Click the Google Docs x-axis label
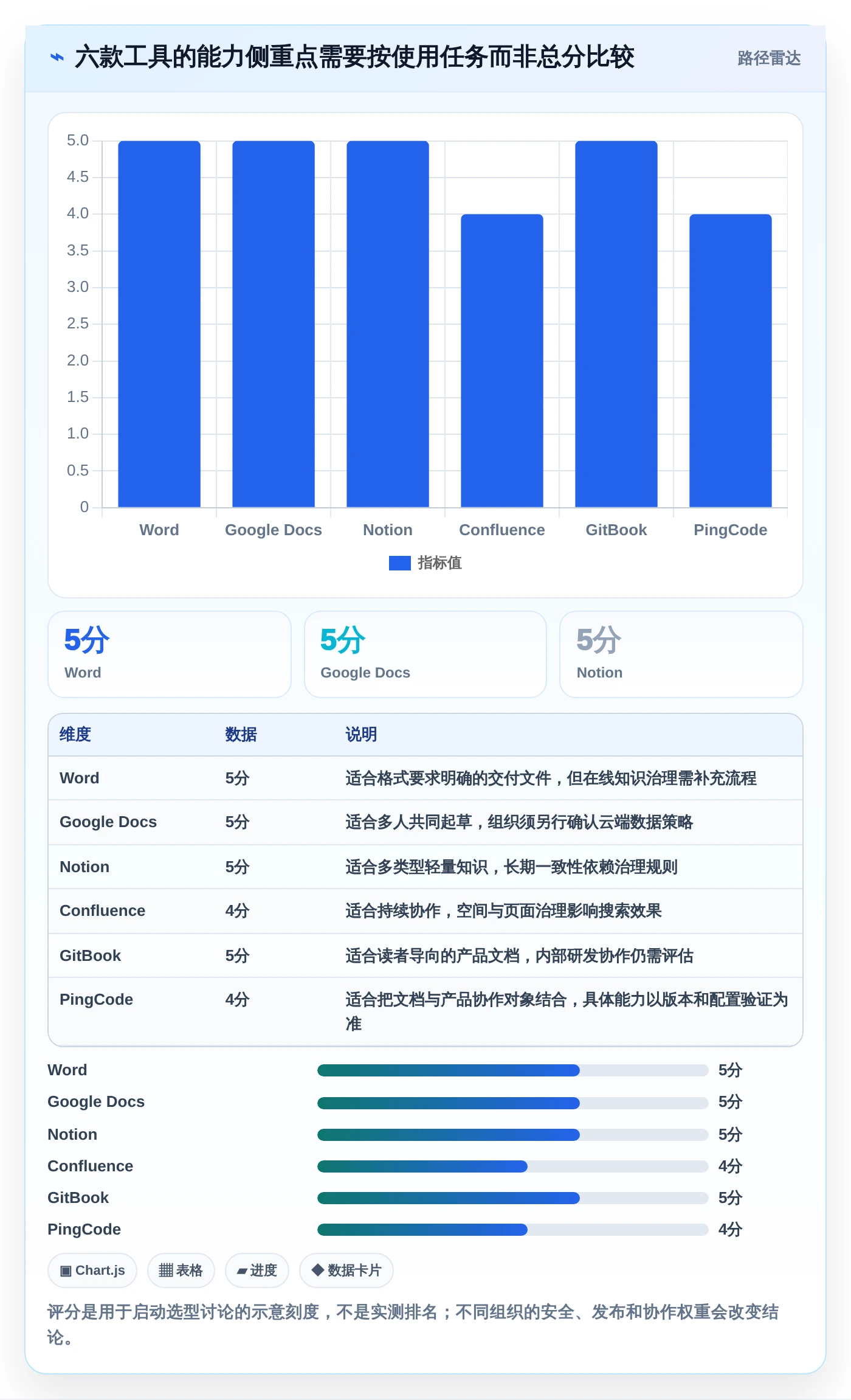 (274, 530)
